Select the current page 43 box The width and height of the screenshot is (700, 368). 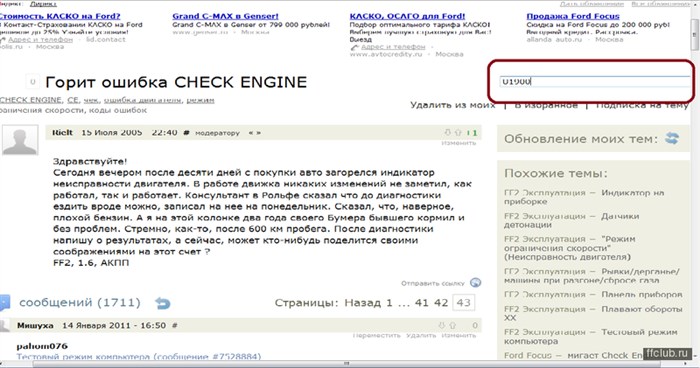(463, 303)
